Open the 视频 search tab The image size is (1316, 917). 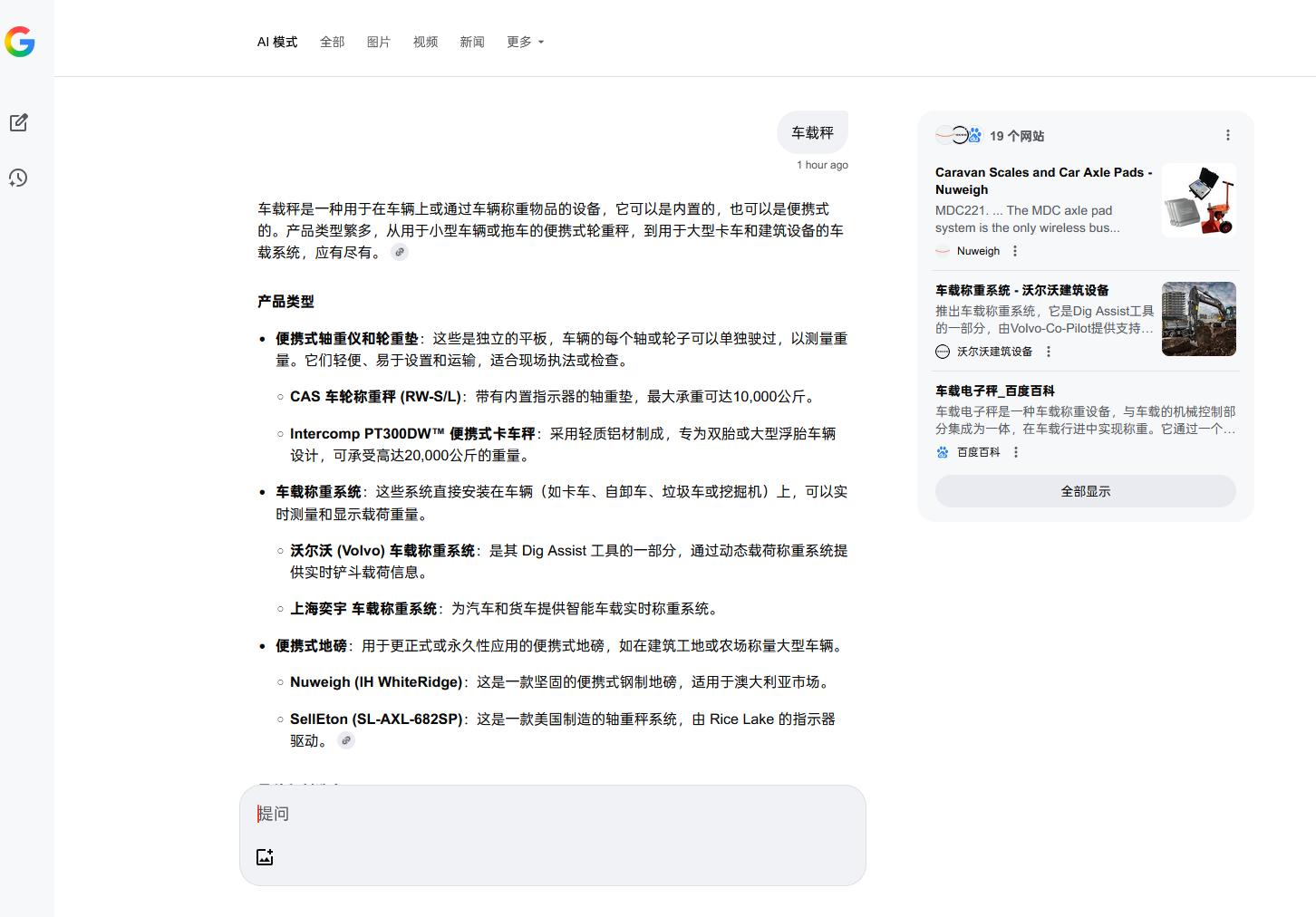pos(425,42)
